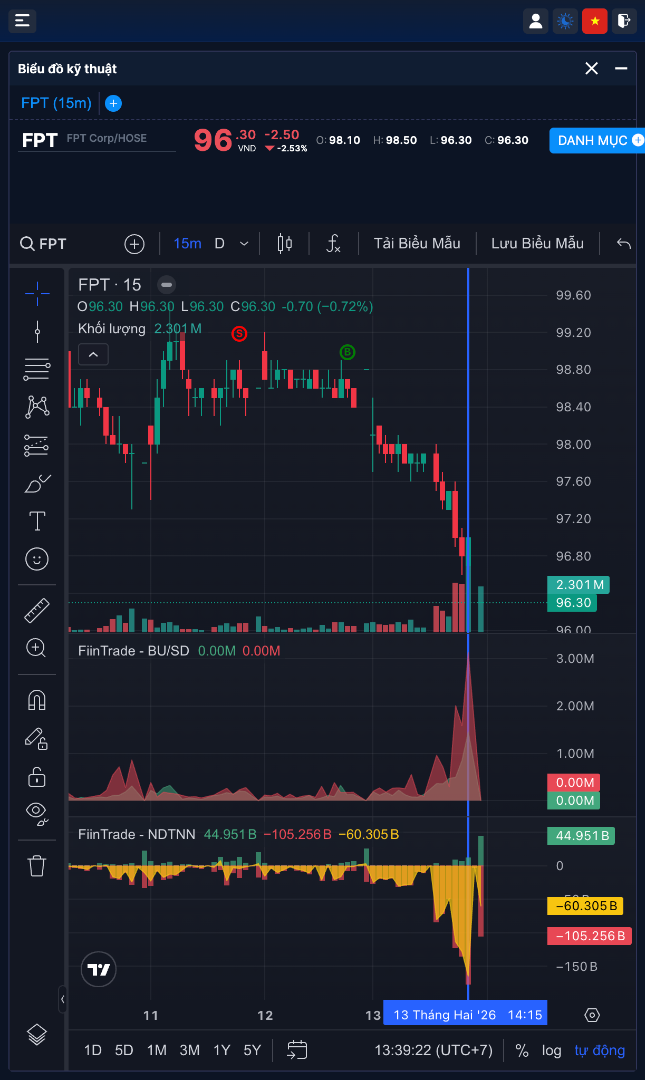
Task: Open FPT symbol search
Action: pyautogui.click(x=43, y=244)
